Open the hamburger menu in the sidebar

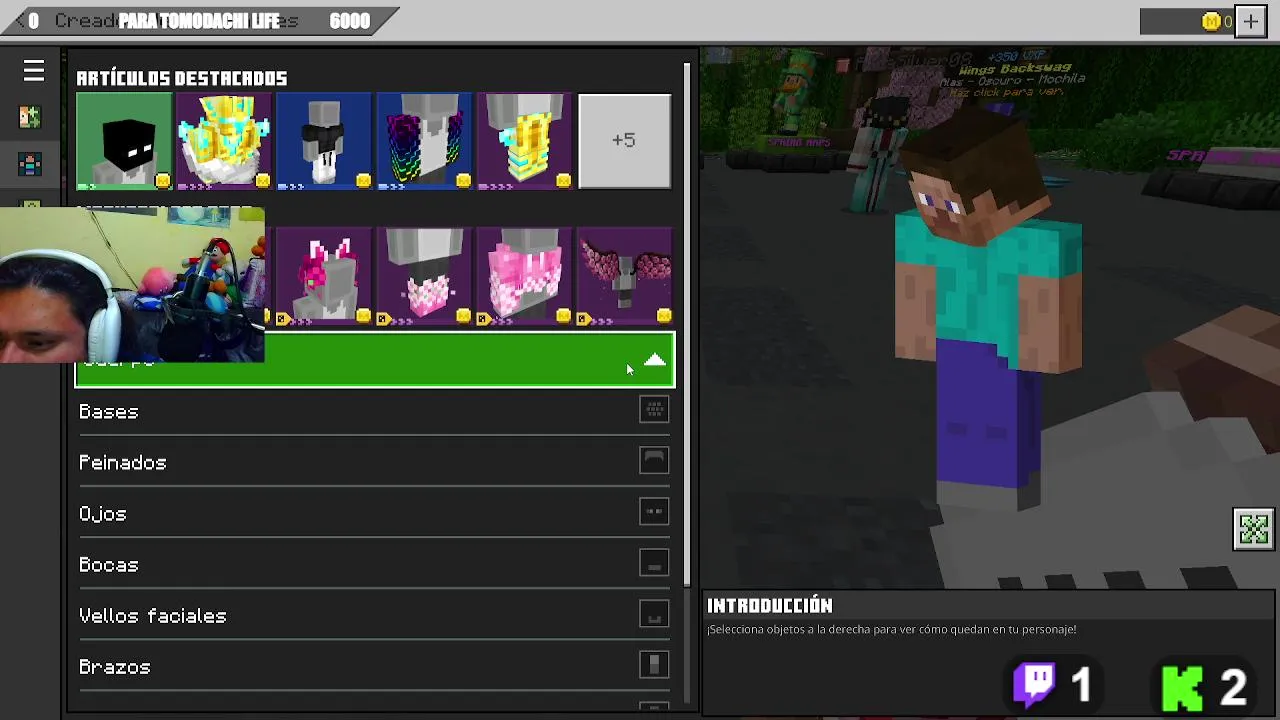(x=34, y=71)
